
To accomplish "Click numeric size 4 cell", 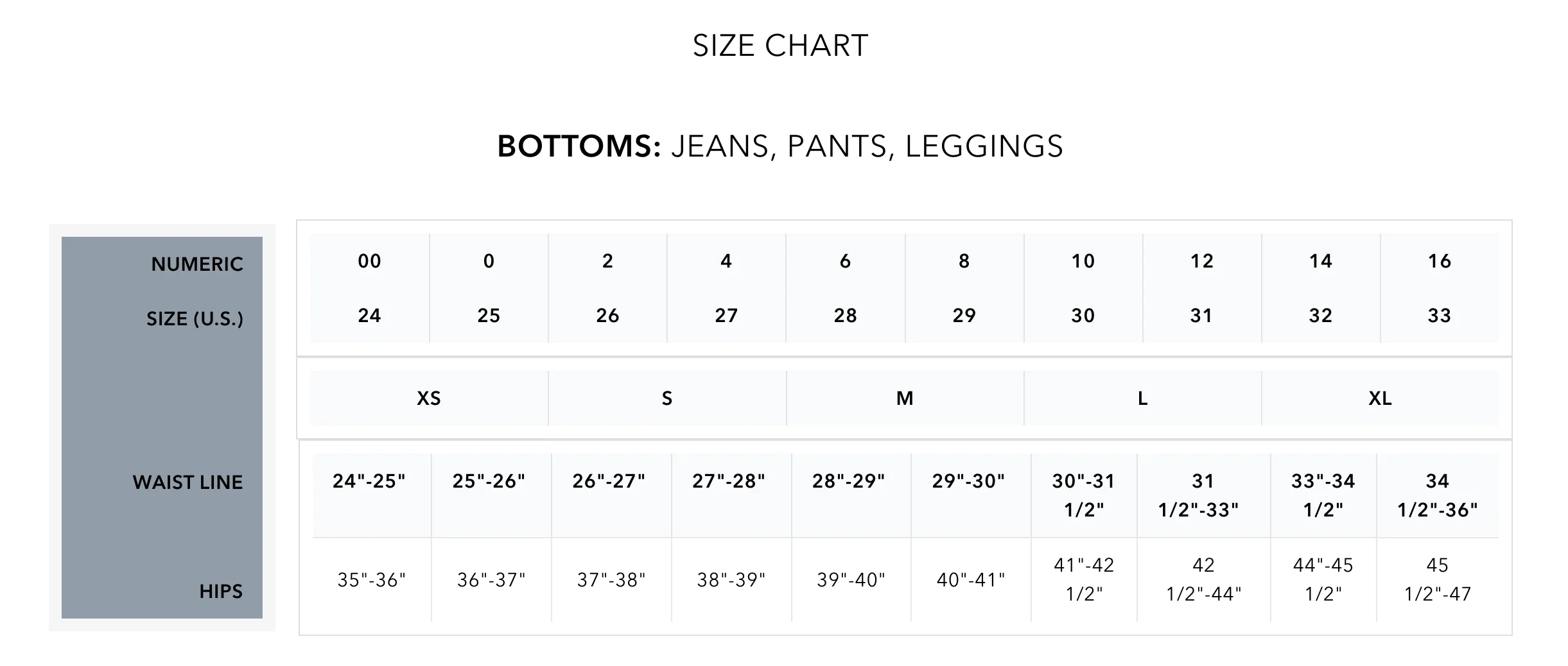I will coord(726,261).
